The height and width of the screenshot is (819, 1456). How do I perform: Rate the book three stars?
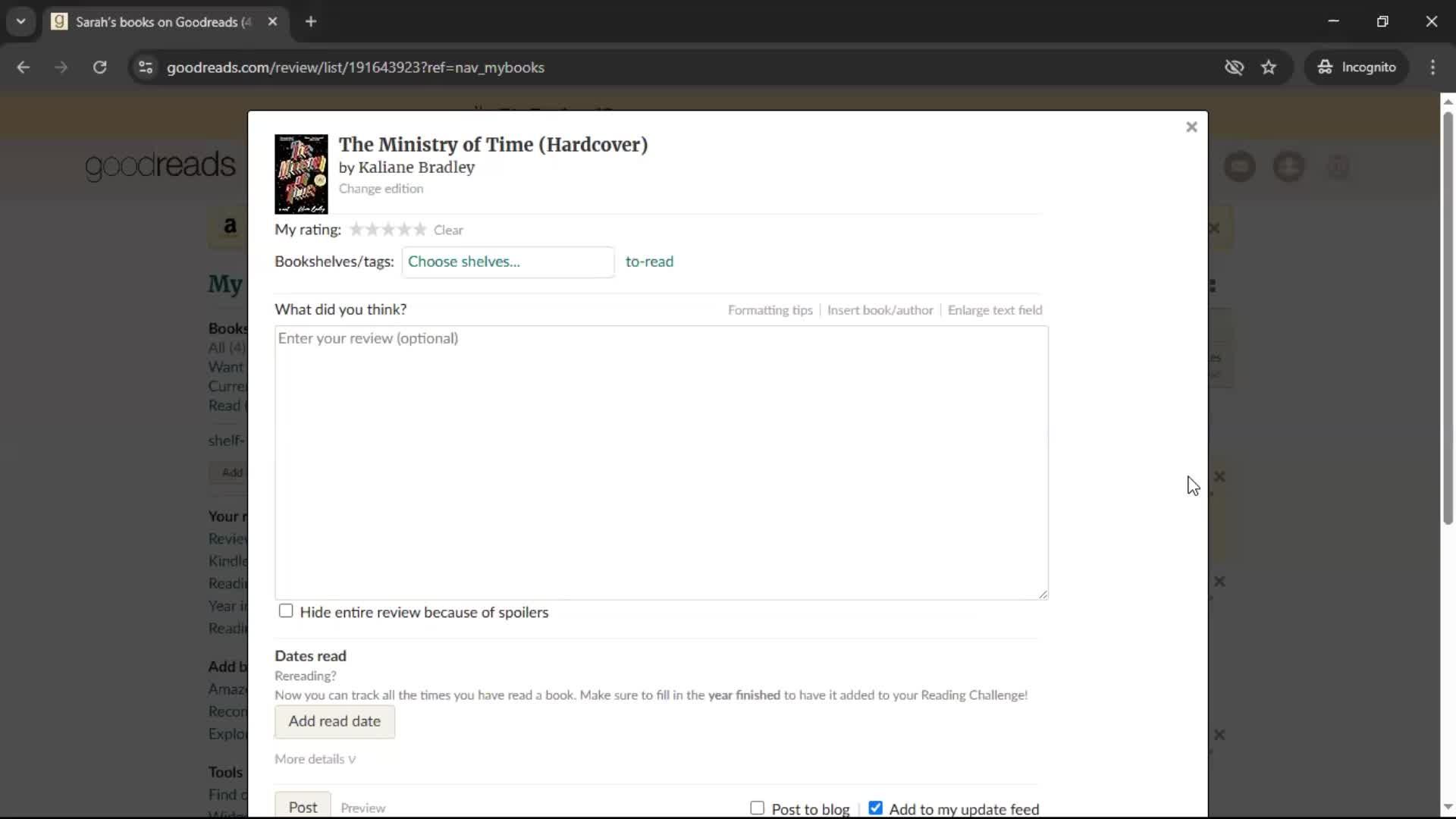388,229
